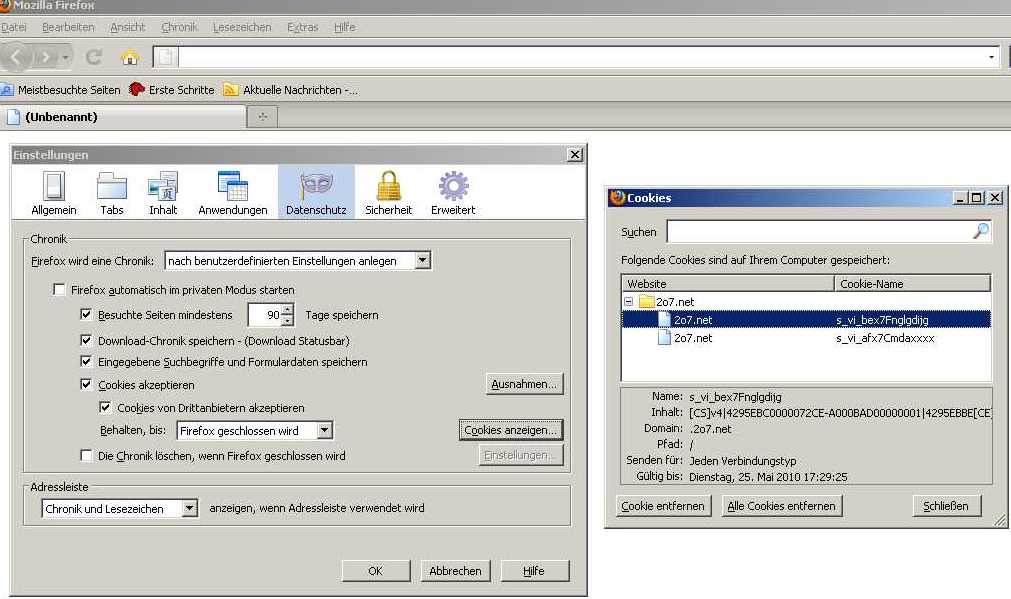Open the Allgemein settings pane

click(54, 192)
